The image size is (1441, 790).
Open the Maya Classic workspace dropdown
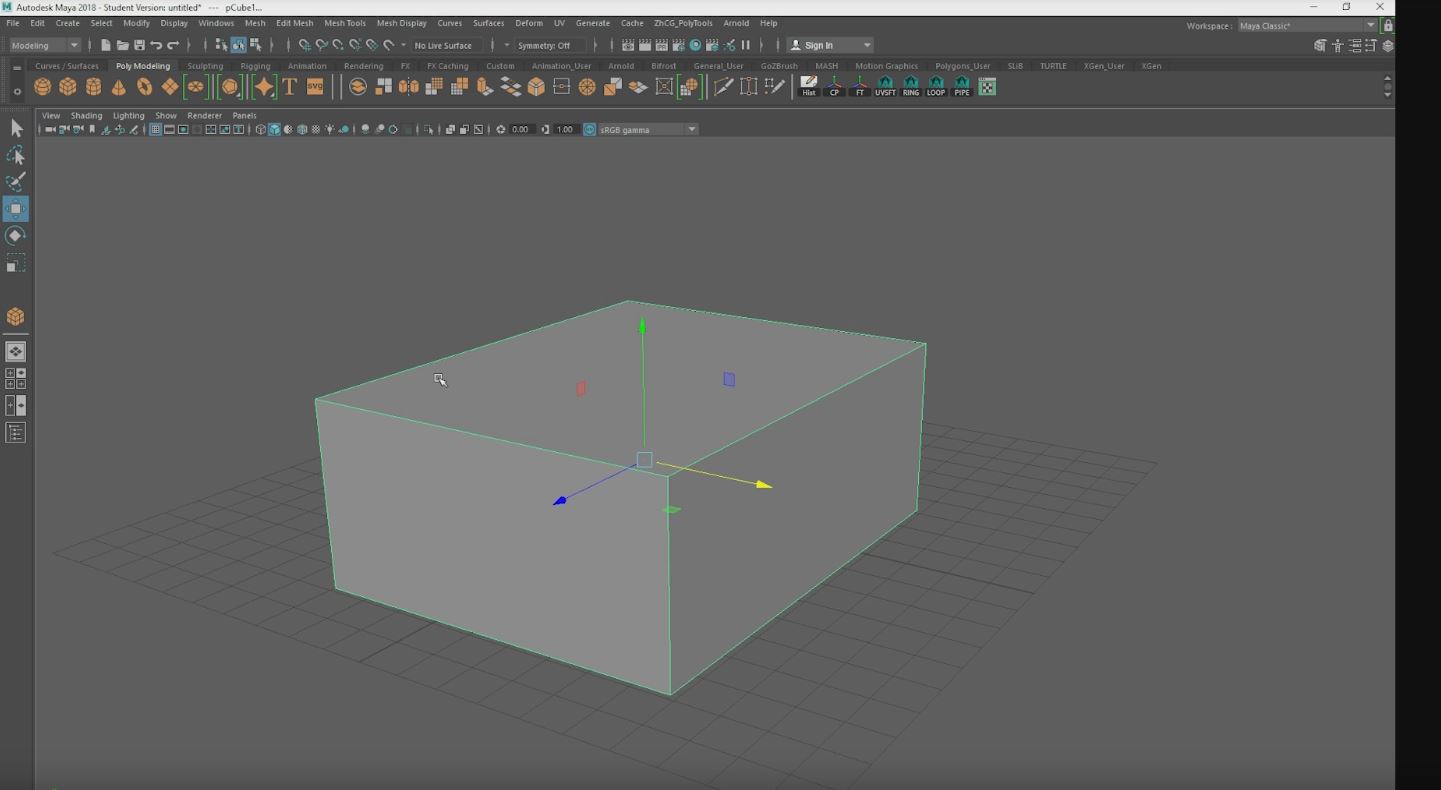click(1305, 26)
